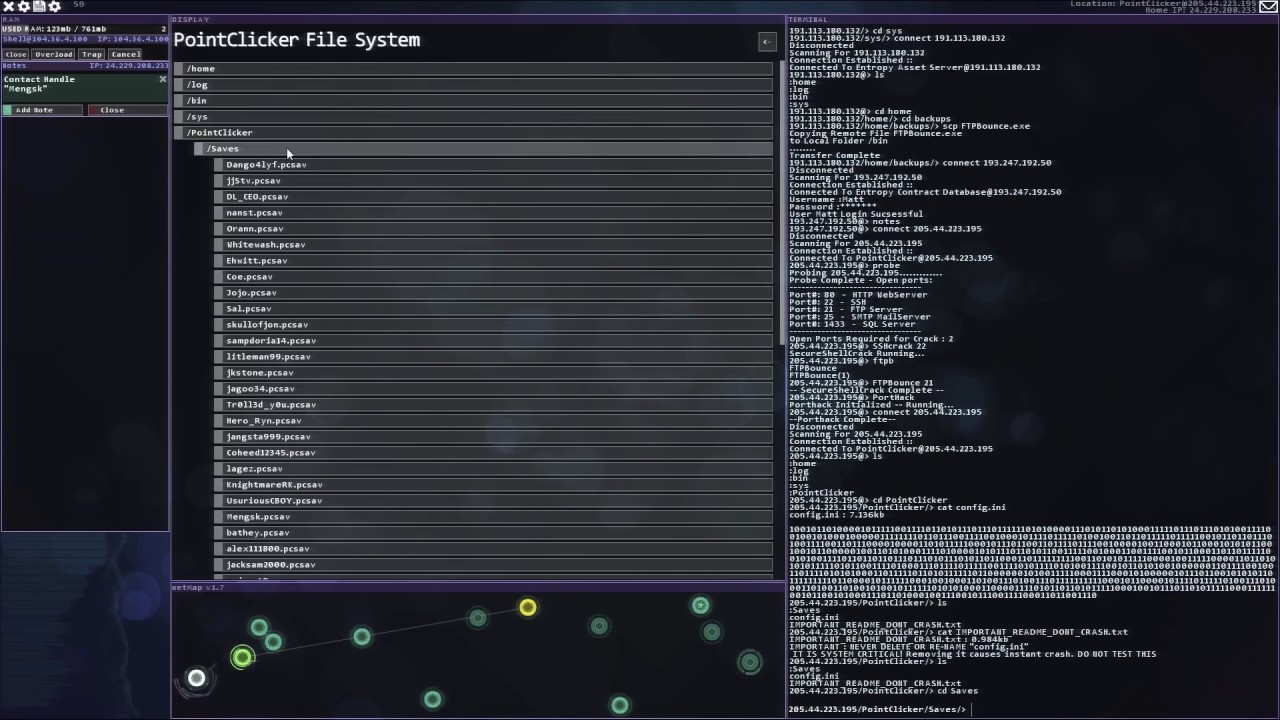Open file Coheed12345.pcsav
The image size is (1280, 720).
click(493, 453)
